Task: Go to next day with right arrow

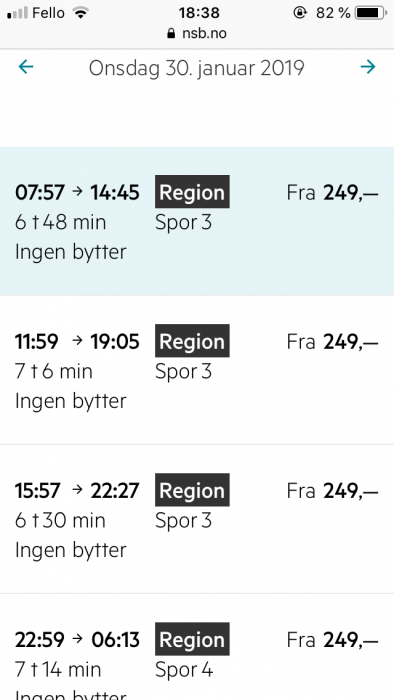Action: [x=368, y=67]
